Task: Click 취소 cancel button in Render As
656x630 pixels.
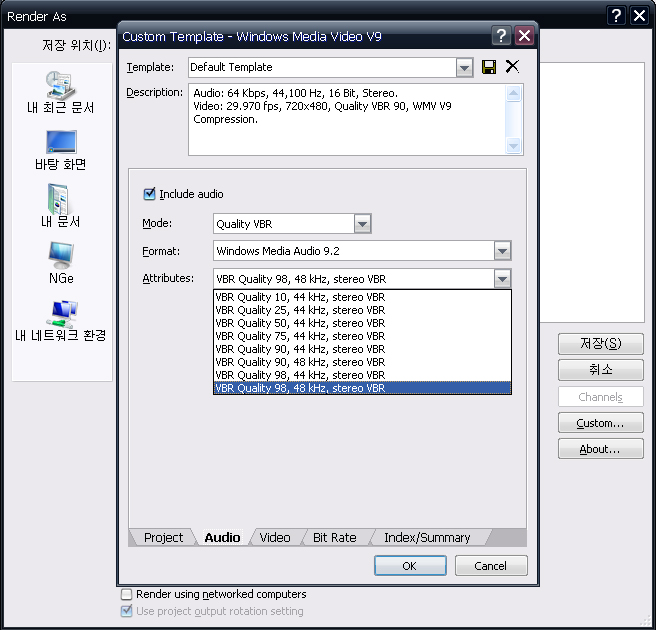Action: [600, 370]
